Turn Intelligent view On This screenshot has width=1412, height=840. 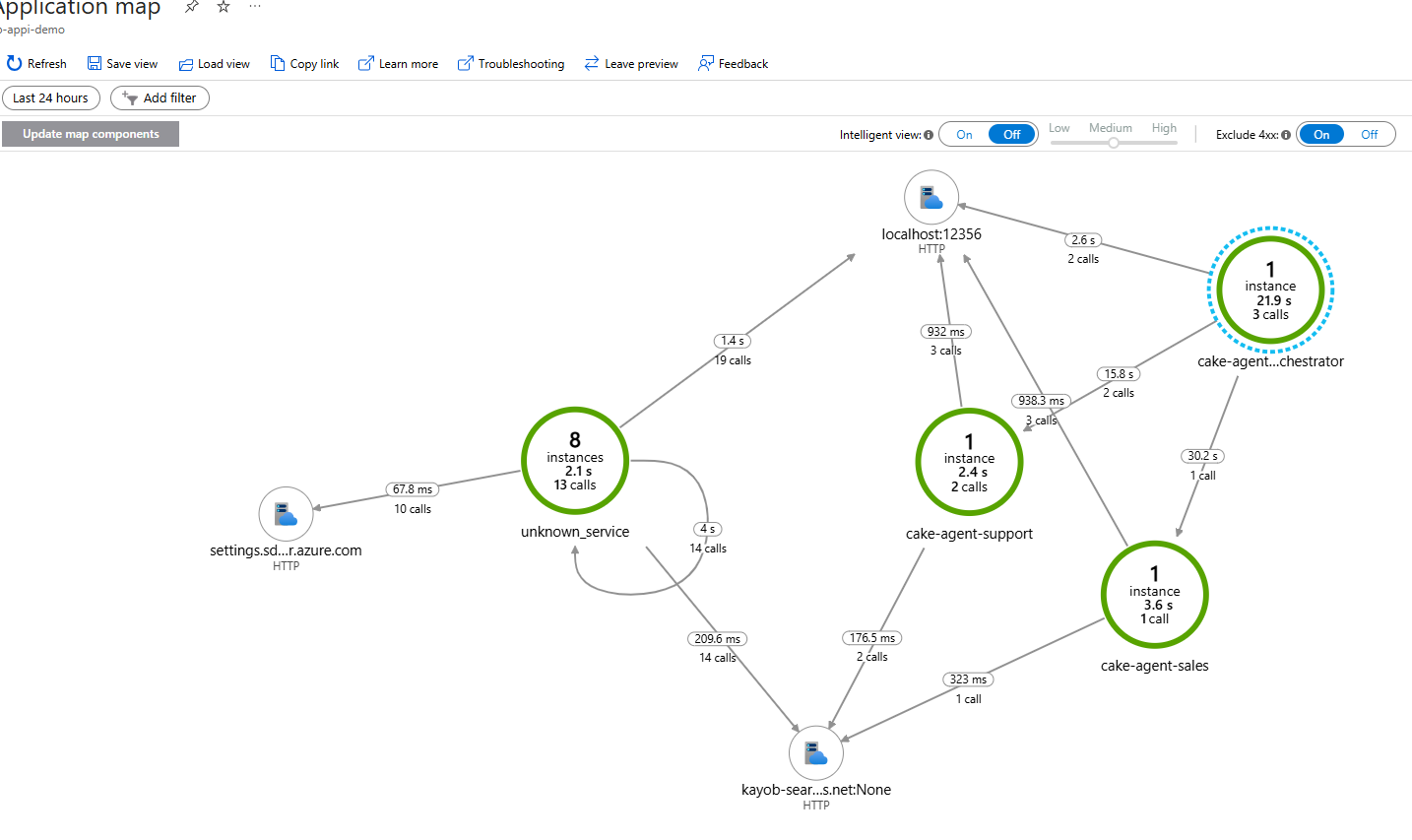point(964,135)
